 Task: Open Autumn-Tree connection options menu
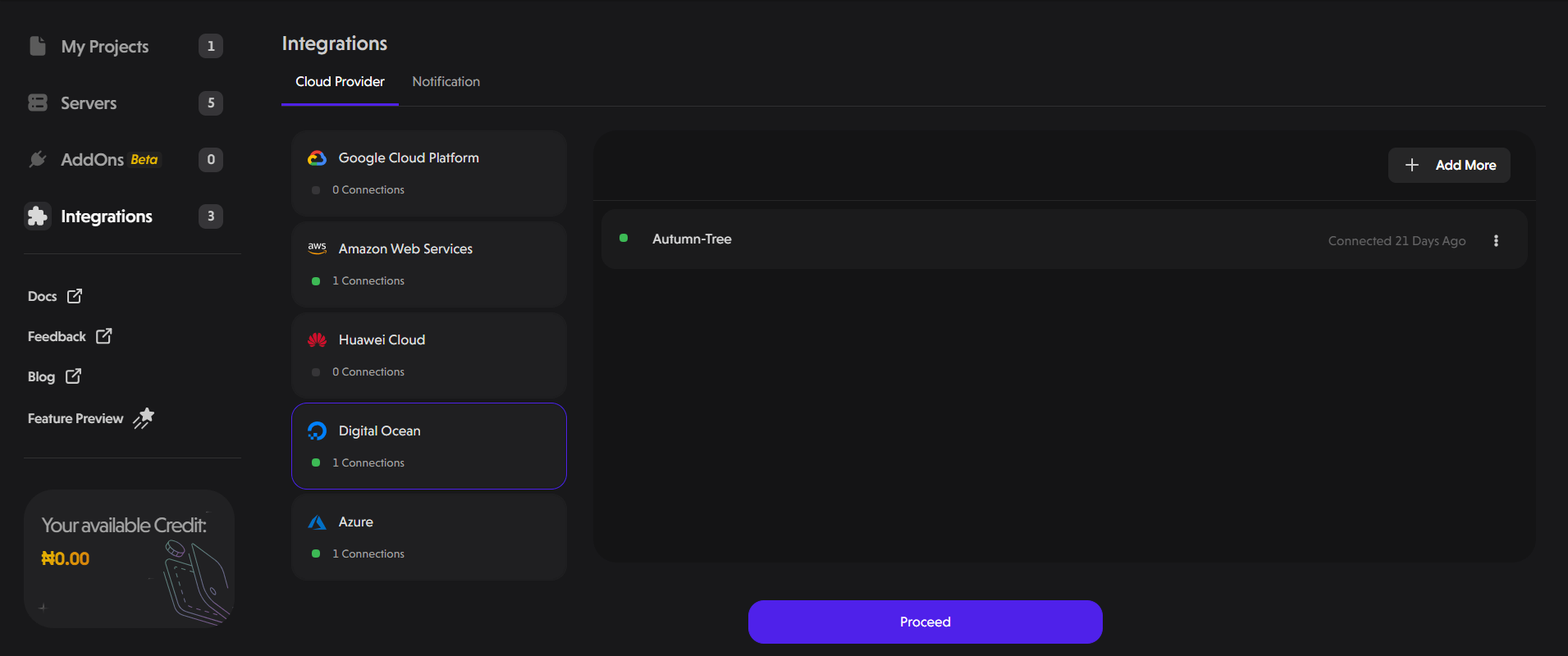1496,240
